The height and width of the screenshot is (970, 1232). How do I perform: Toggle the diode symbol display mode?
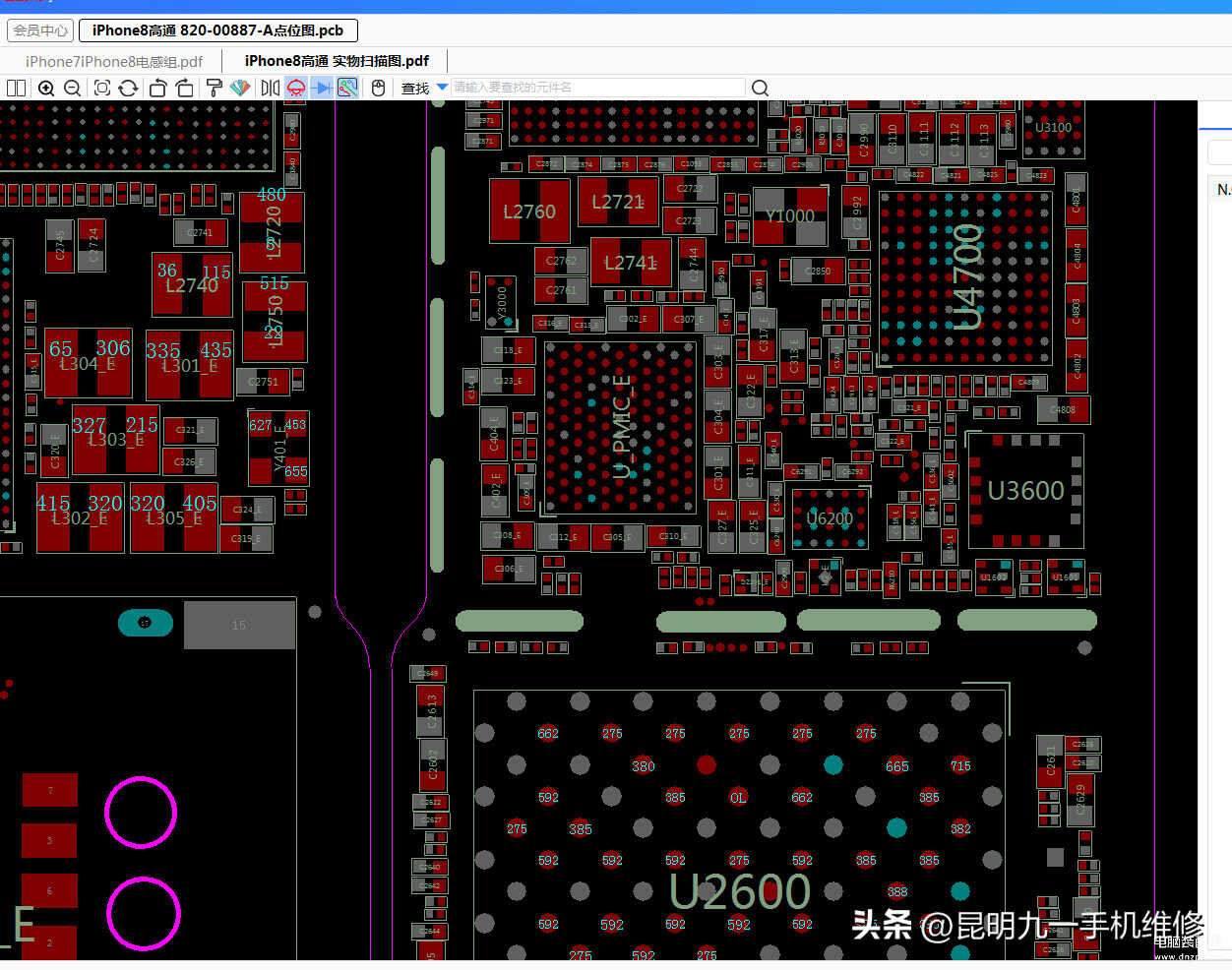pos(321,89)
